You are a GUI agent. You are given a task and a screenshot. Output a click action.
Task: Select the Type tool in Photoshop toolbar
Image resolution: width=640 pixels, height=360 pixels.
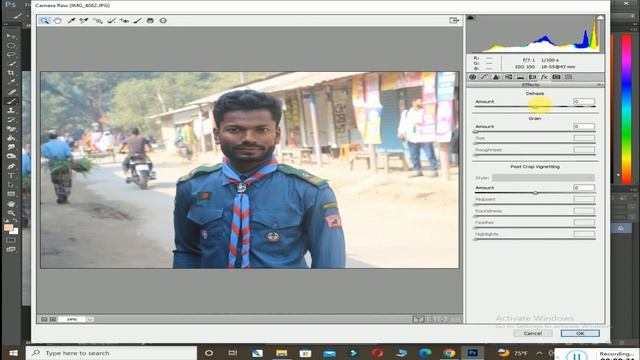(x=11, y=176)
